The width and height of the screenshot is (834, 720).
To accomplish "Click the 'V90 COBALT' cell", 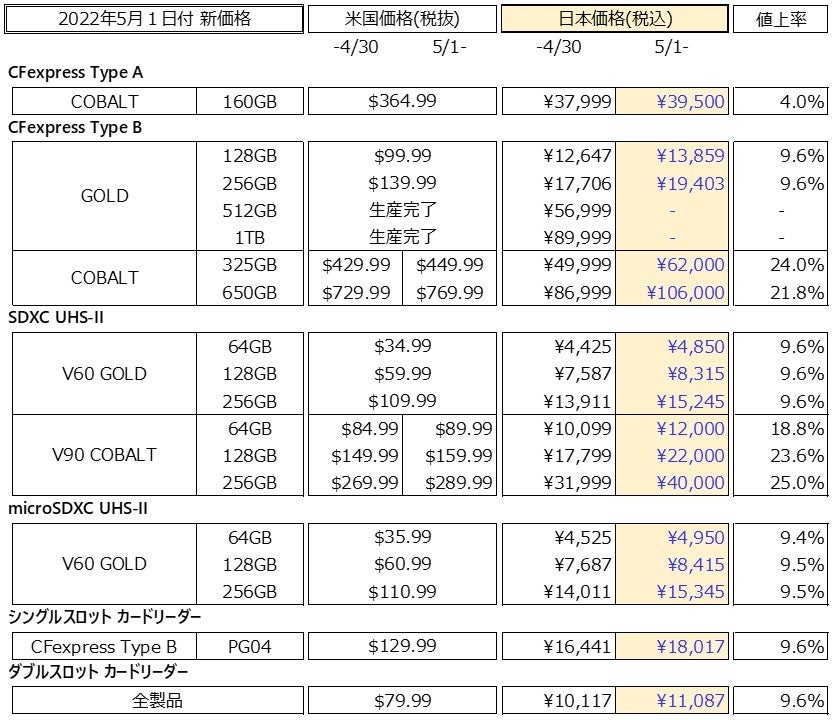I will (x=104, y=455).
